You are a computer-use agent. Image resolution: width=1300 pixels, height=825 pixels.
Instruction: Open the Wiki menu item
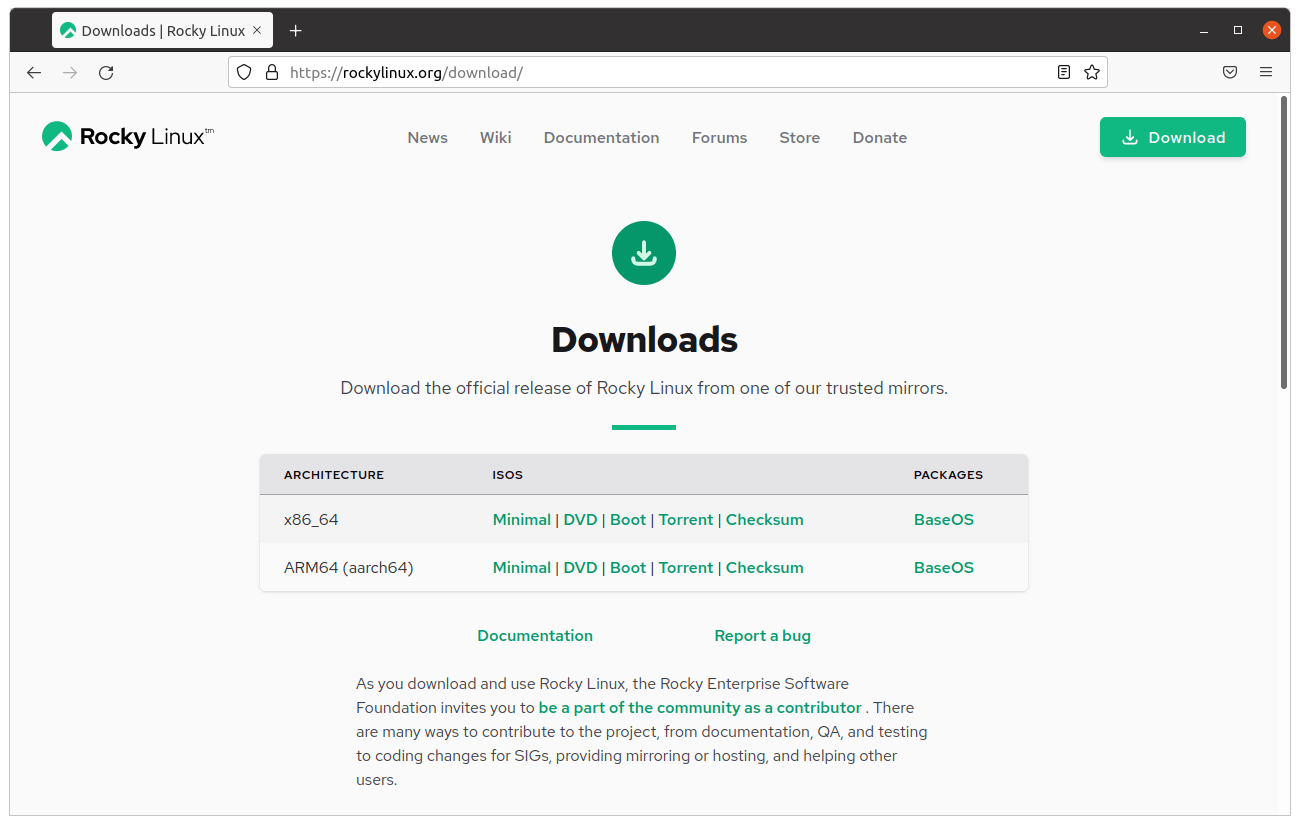(495, 138)
